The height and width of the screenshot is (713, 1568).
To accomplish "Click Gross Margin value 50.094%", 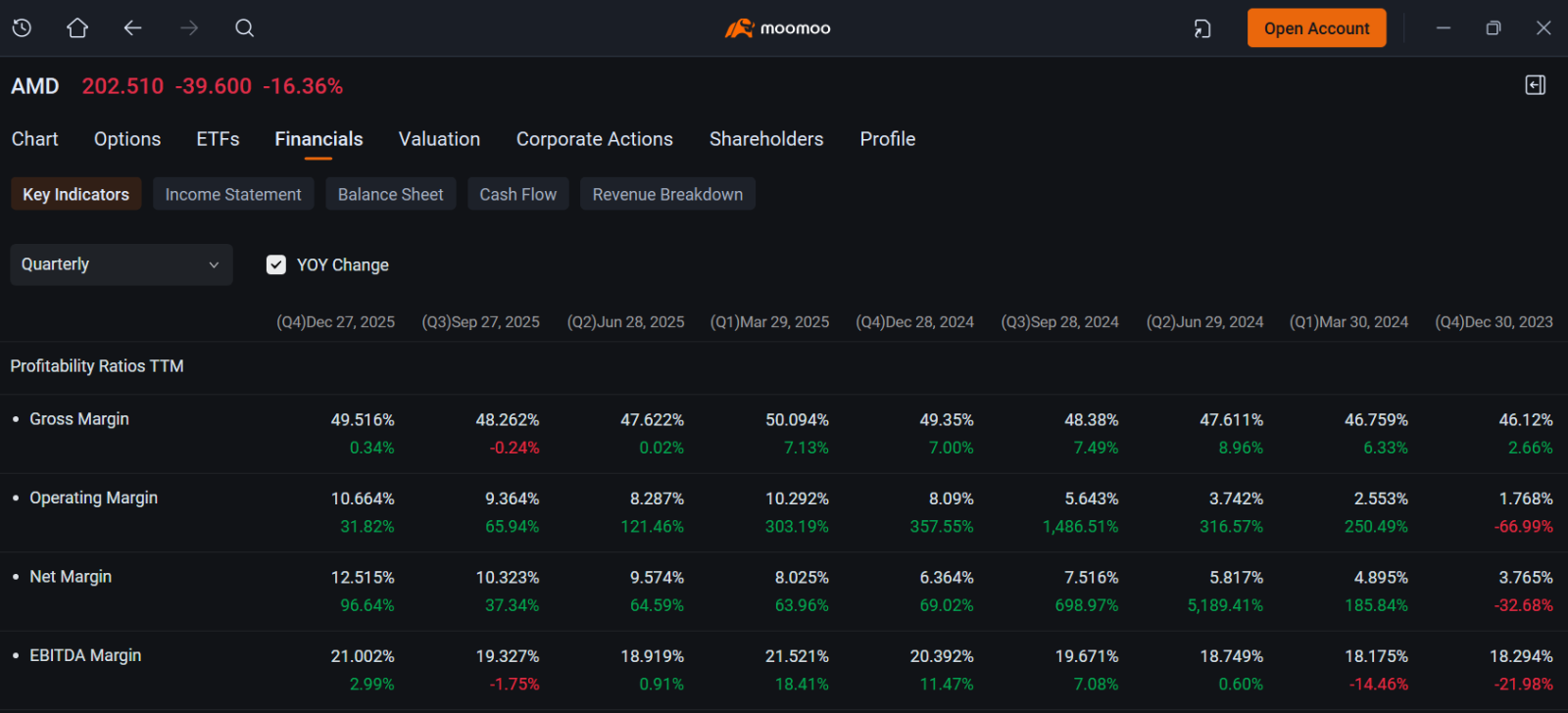I will coord(797,420).
